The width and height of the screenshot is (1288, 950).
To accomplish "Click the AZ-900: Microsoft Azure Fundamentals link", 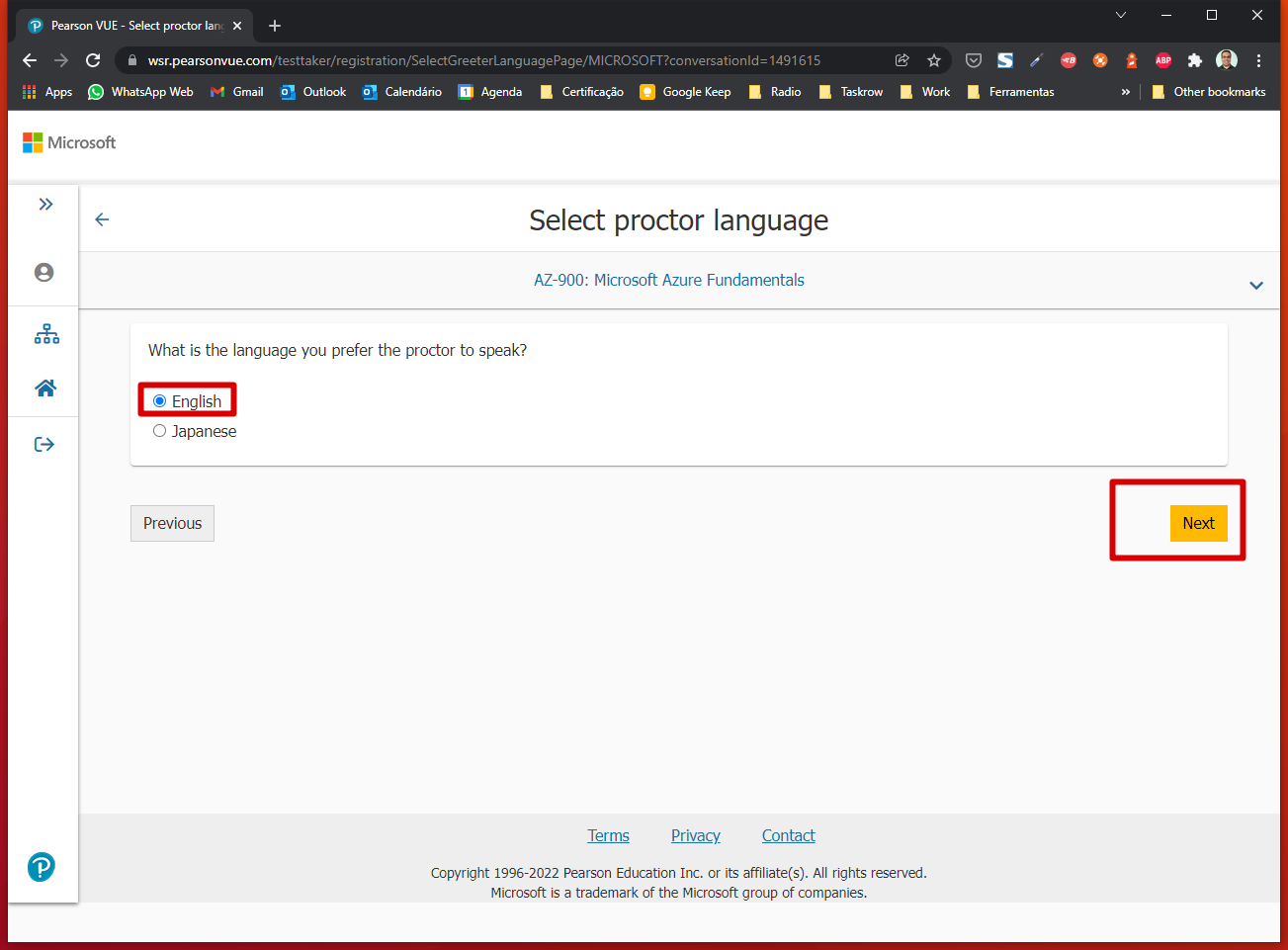I will click(x=669, y=280).
